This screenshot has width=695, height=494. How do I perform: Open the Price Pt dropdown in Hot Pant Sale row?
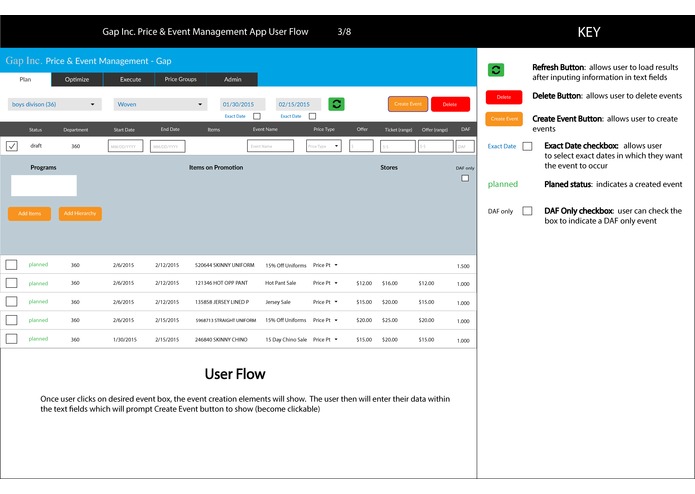(x=325, y=283)
